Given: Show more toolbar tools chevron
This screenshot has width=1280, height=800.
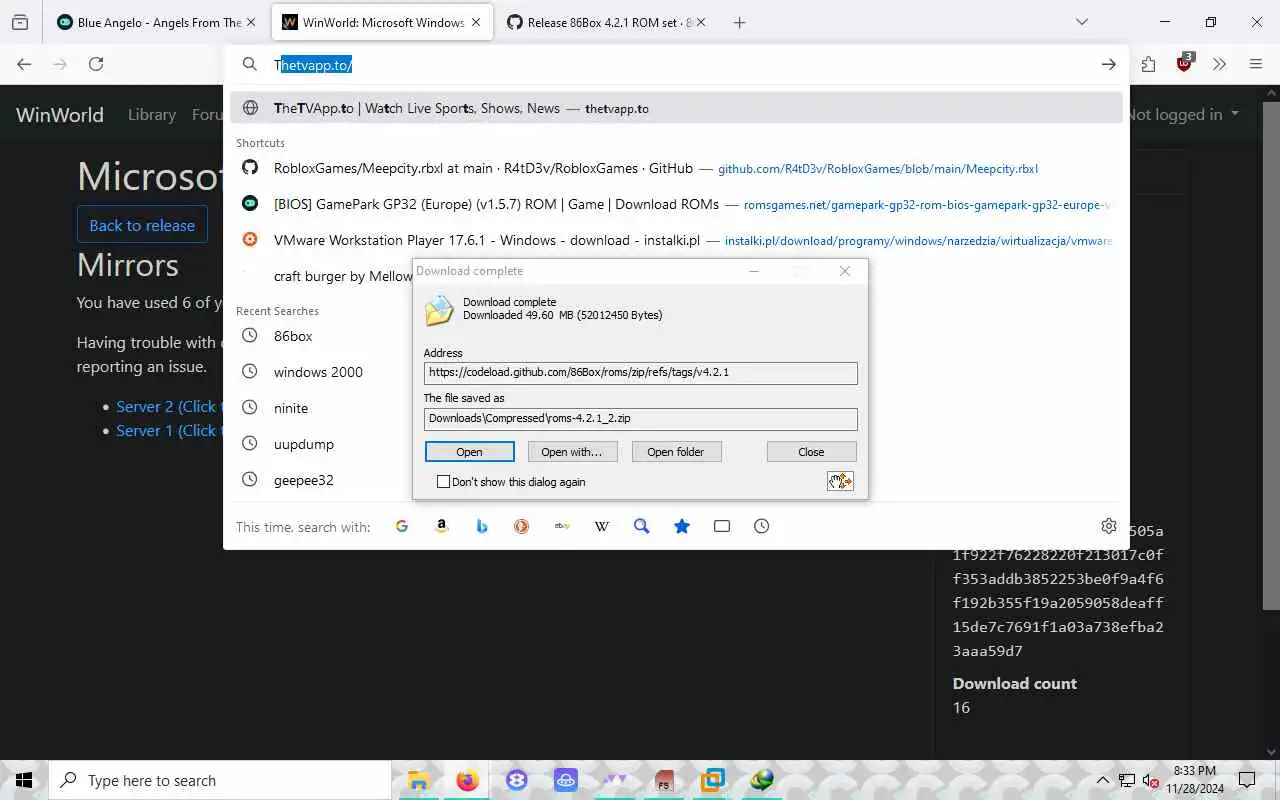Looking at the screenshot, I should 1219,64.
